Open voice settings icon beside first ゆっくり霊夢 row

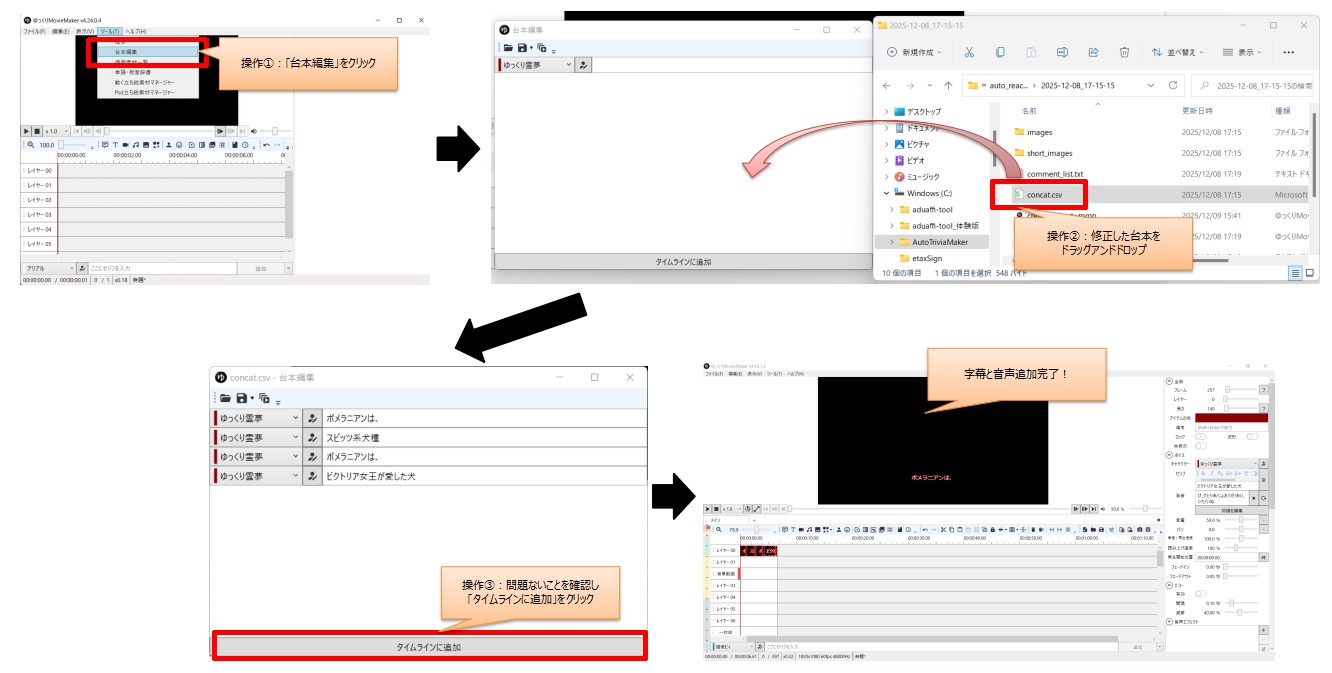[312, 418]
